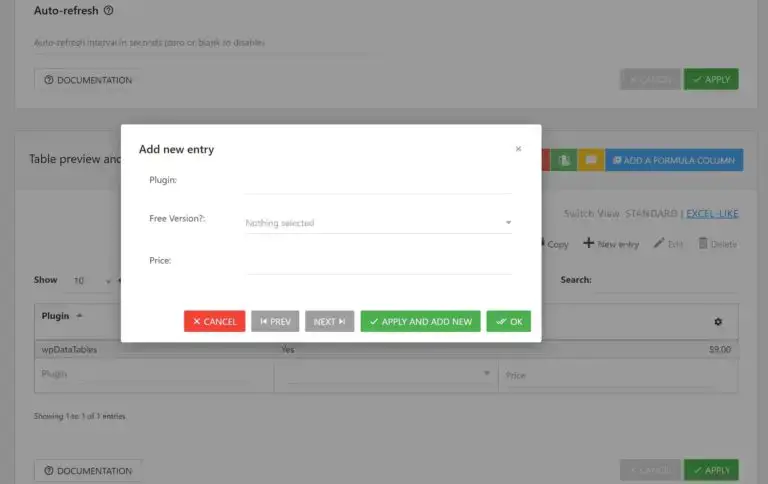Click the Delete trash icon
The width and height of the screenshot is (768, 484).
pyautogui.click(x=703, y=243)
